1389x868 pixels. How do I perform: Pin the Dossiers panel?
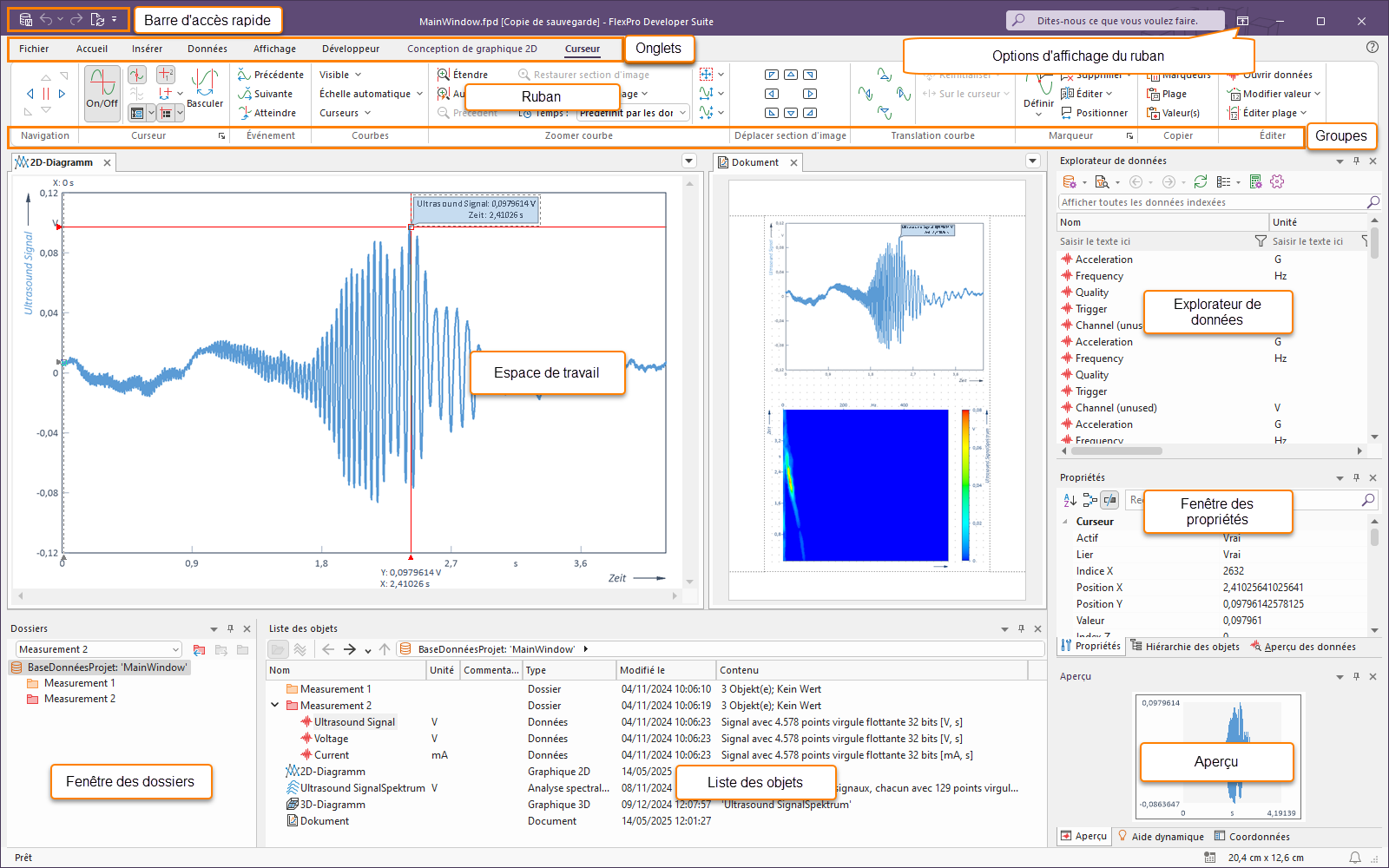click(x=230, y=628)
